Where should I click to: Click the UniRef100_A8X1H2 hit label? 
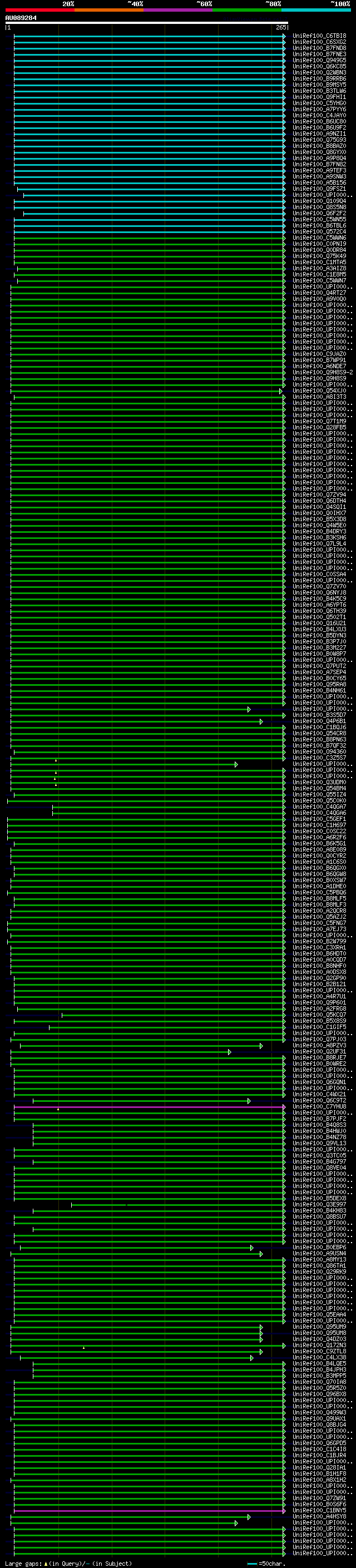[319, 1480]
